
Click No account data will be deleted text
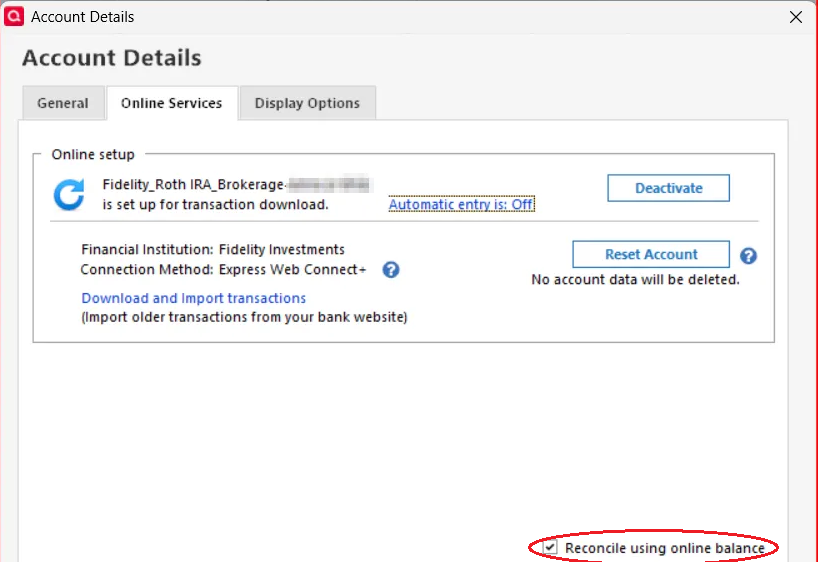(x=635, y=280)
